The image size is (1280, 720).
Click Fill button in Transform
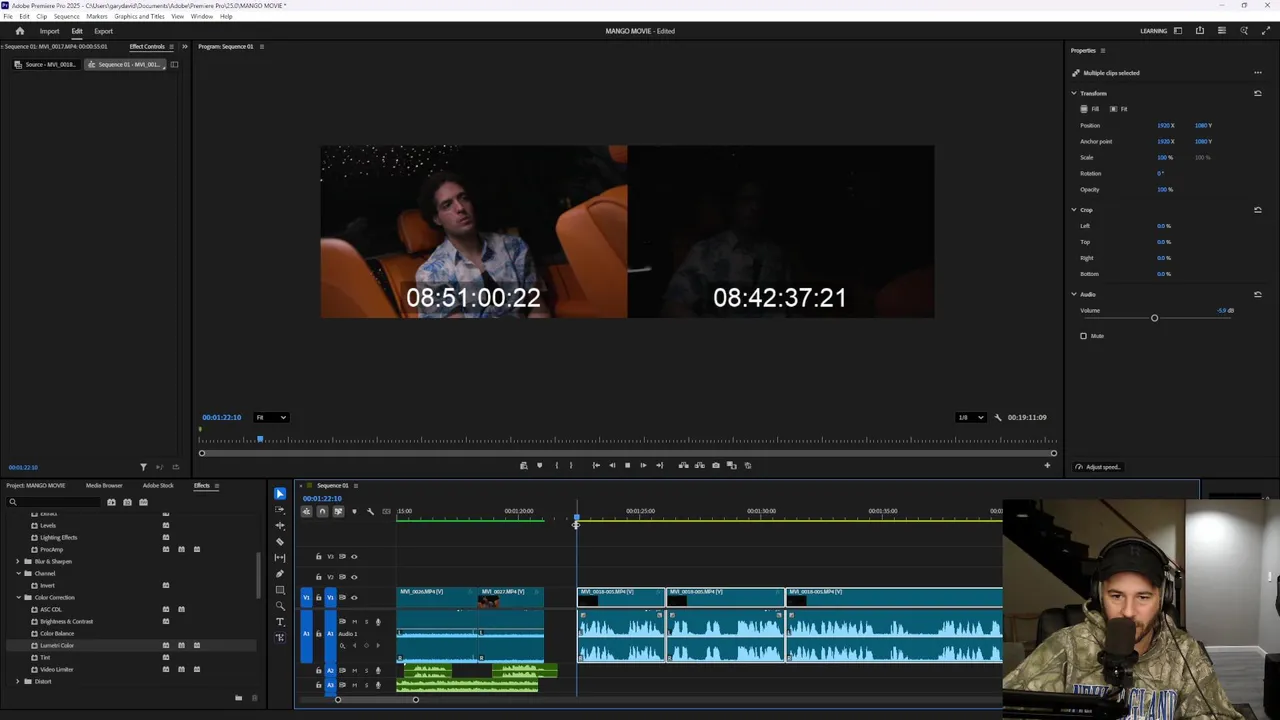coord(1090,109)
